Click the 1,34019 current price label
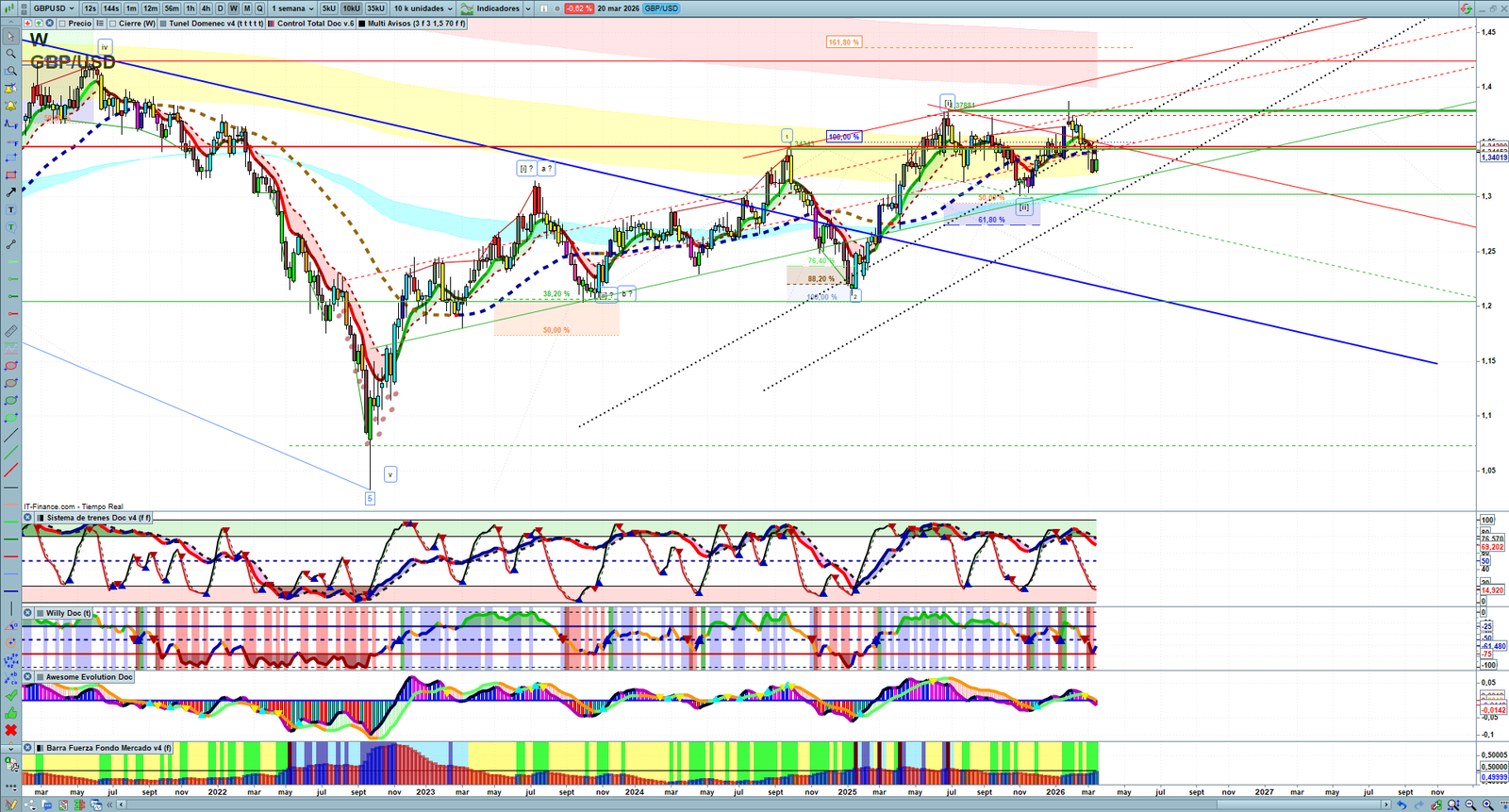 click(1494, 157)
